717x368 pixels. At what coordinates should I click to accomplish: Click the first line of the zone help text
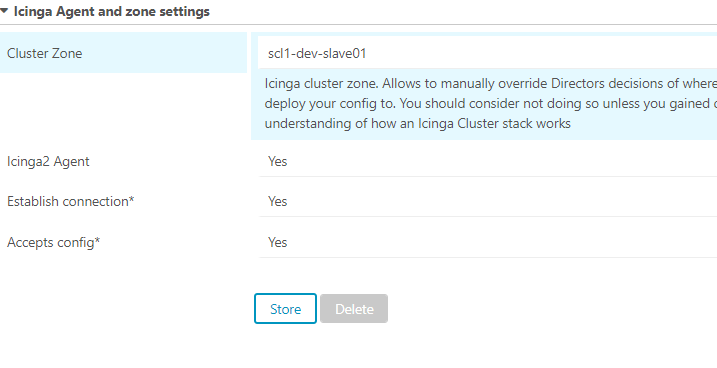coord(491,84)
